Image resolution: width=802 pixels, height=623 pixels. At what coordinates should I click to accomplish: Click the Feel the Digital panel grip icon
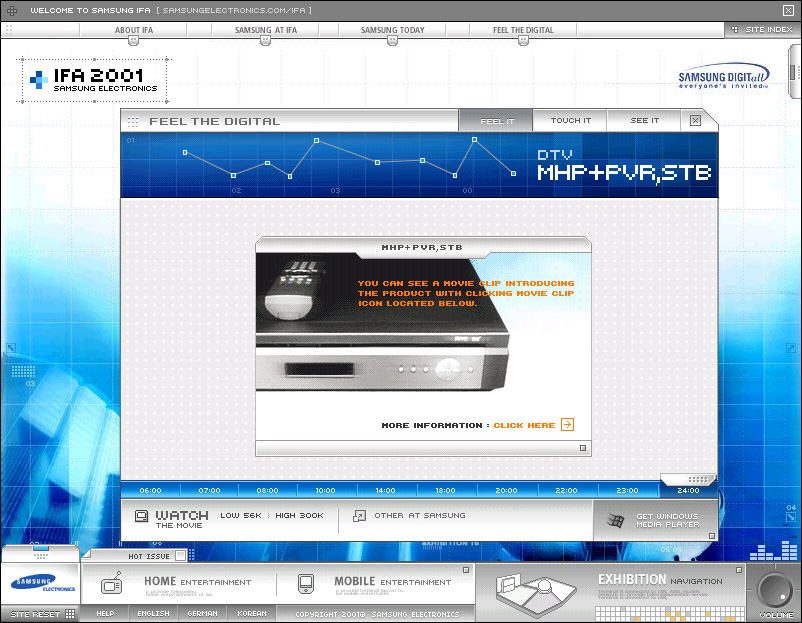(133, 121)
